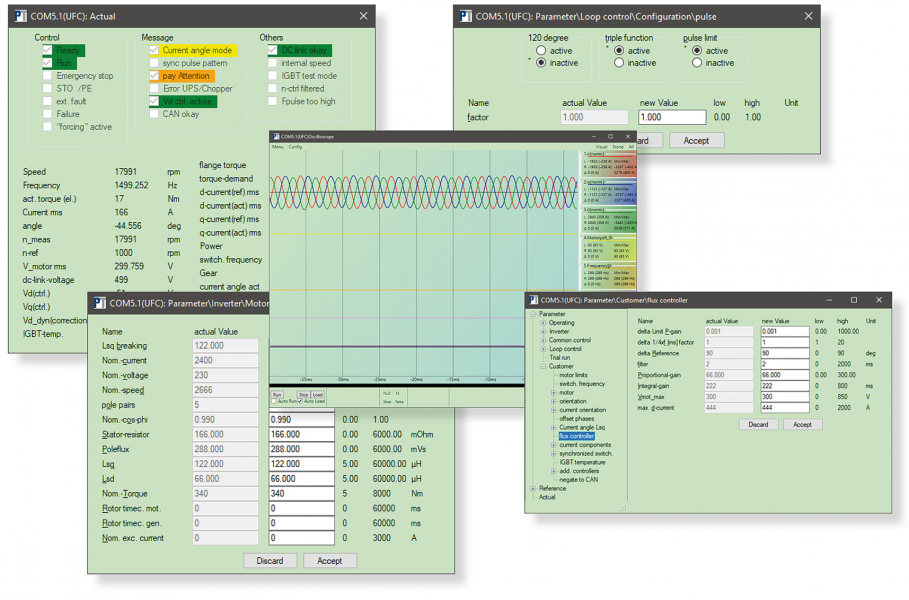
Task: Collapse the Parameter root tree node
Action: tap(533, 314)
